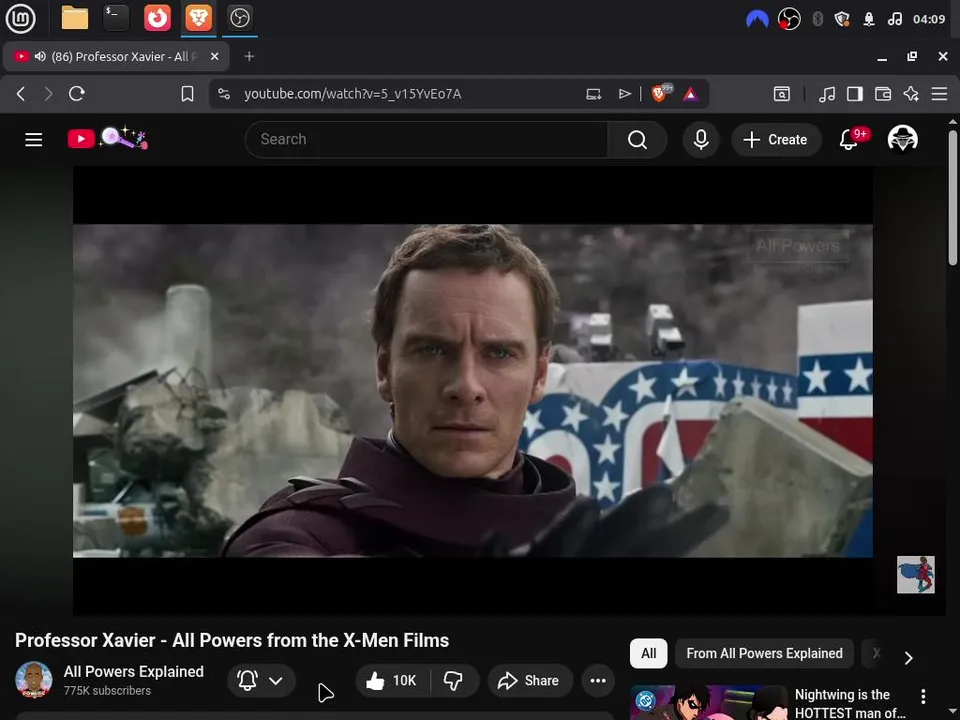Open the YouTube guide hamburger menu
The height and width of the screenshot is (720, 960).
pos(34,140)
